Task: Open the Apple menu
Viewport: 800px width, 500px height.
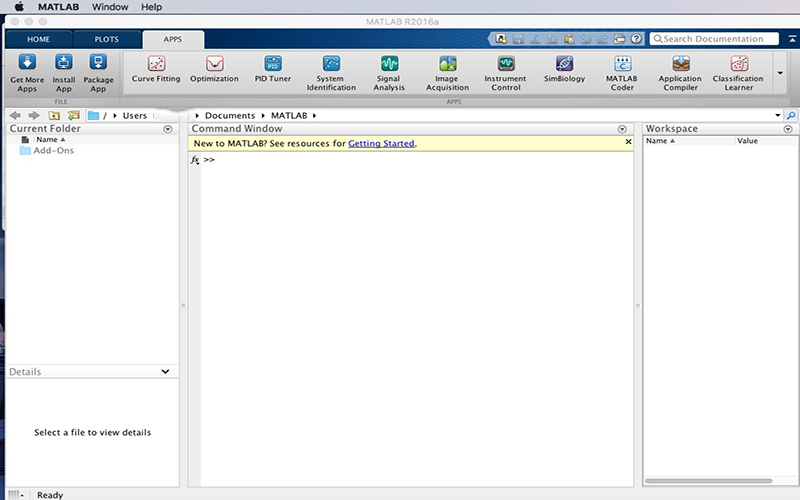Action: [19, 7]
